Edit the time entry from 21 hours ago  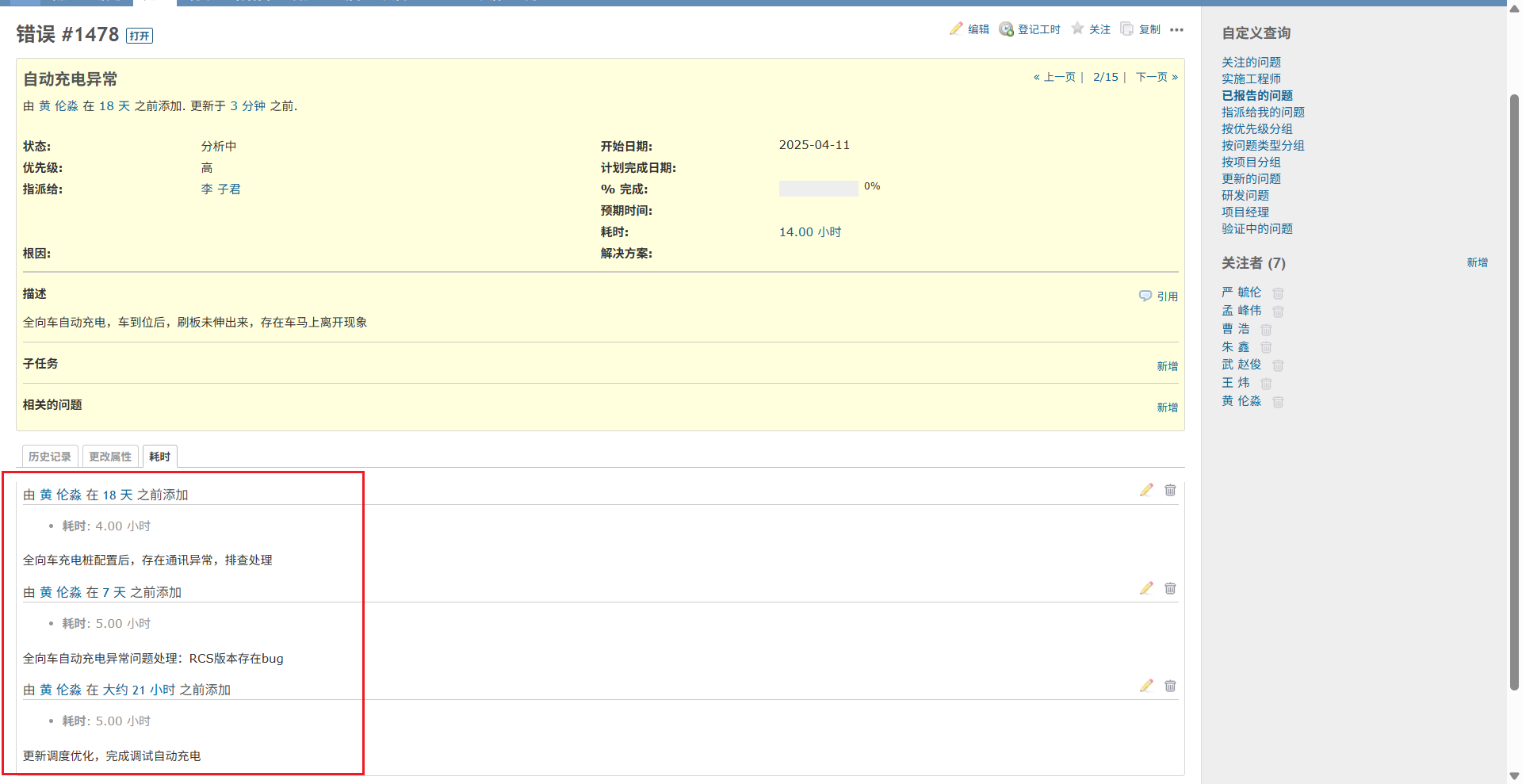pyautogui.click(x=1146, y=686)
